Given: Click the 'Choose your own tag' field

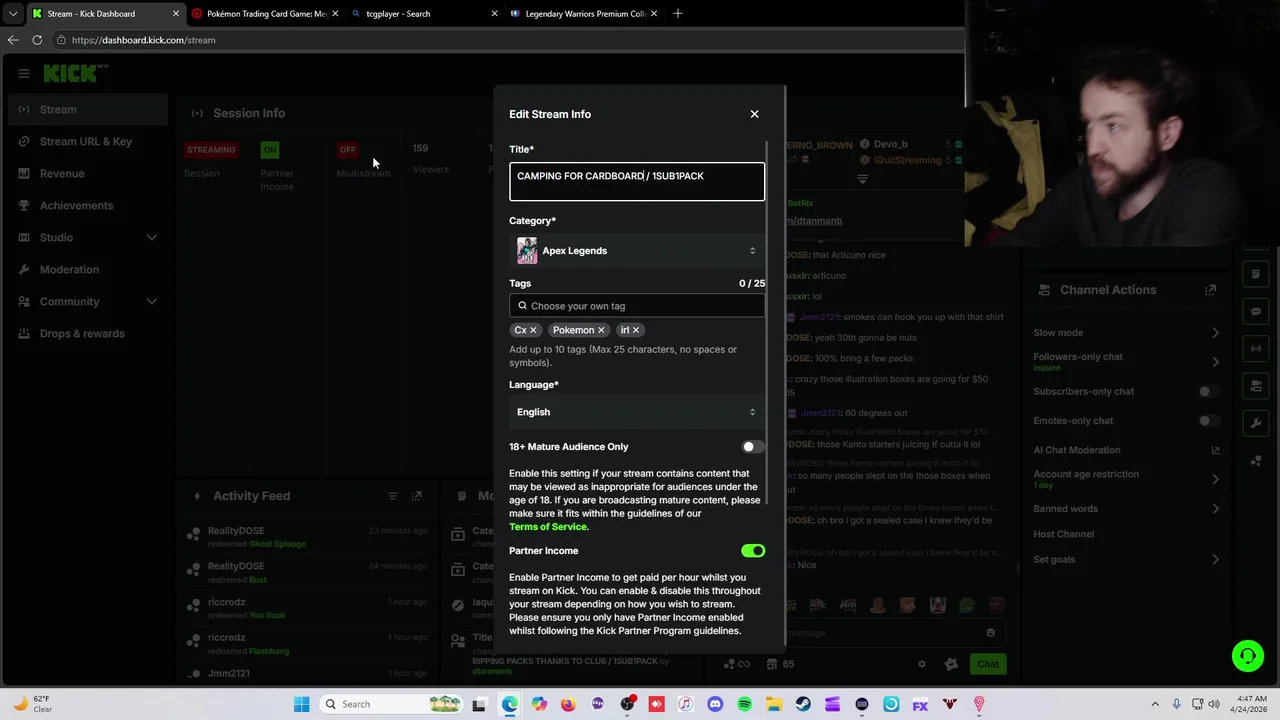Looking at the screenshot, I should click(x=637, y=306).
